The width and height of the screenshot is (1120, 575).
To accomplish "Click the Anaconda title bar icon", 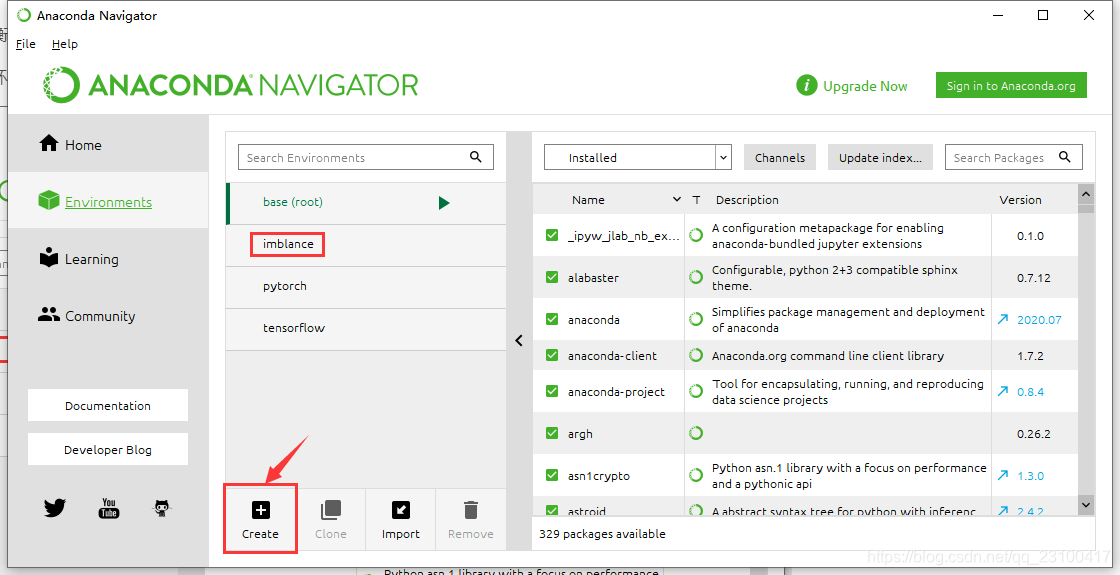I will point(24,15).
